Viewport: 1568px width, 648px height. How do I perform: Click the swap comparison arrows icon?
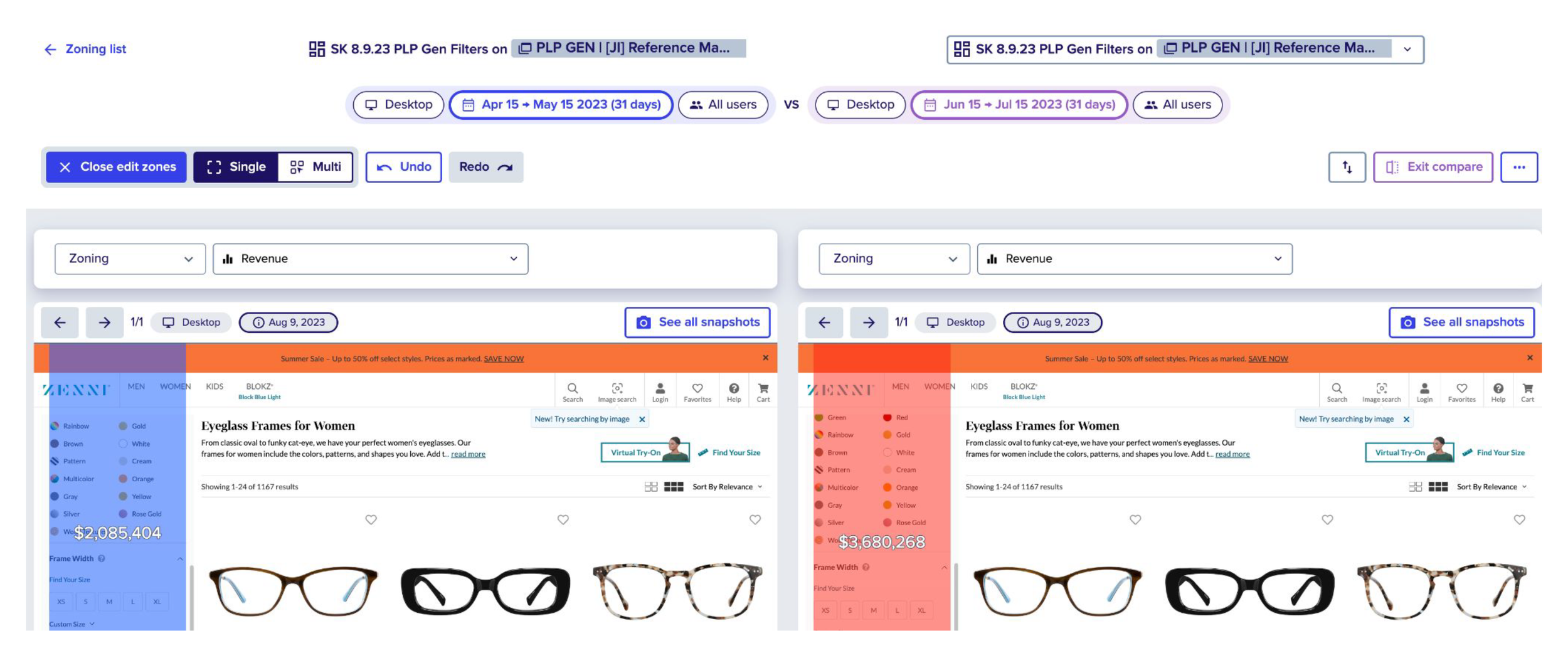[x=1347, y=167]
